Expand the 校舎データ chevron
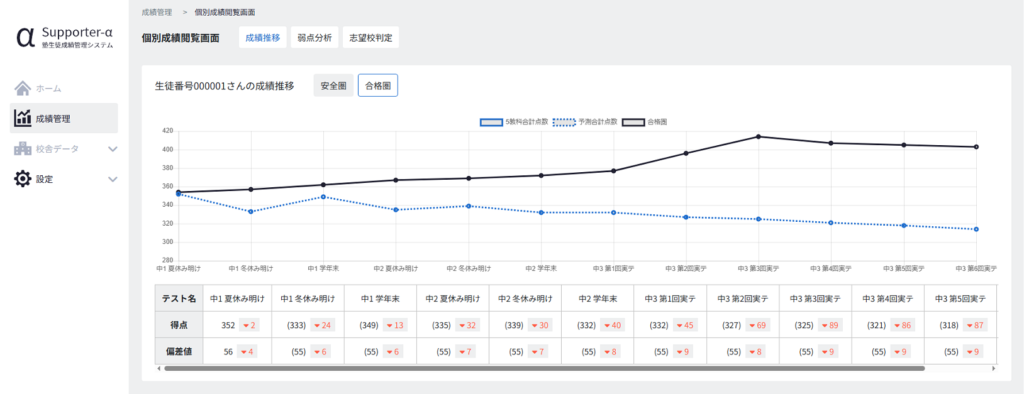The image size is (1024, 394). coord(112,149)
